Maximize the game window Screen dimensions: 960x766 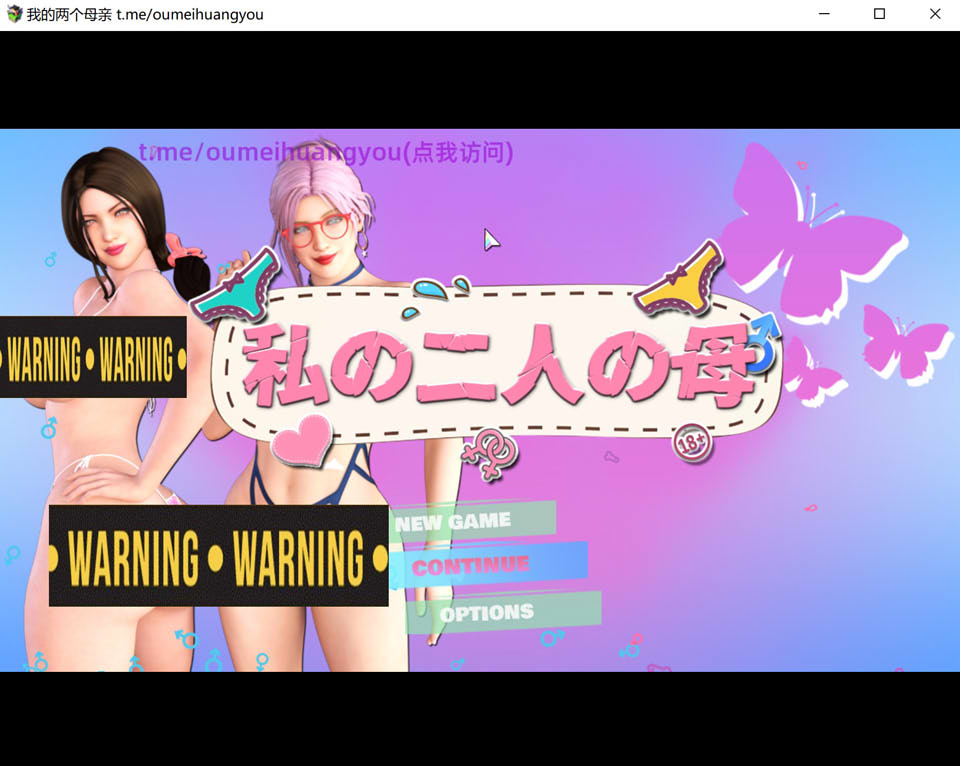[879, 14]
